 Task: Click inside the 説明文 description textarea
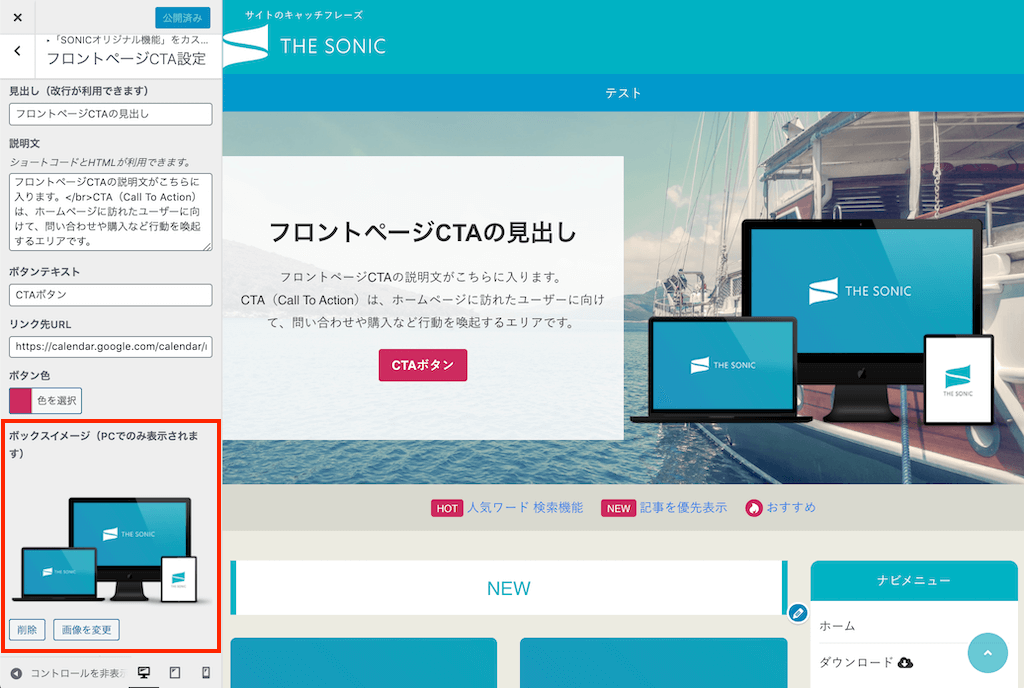pyautogui.click(x=110, y=211)
